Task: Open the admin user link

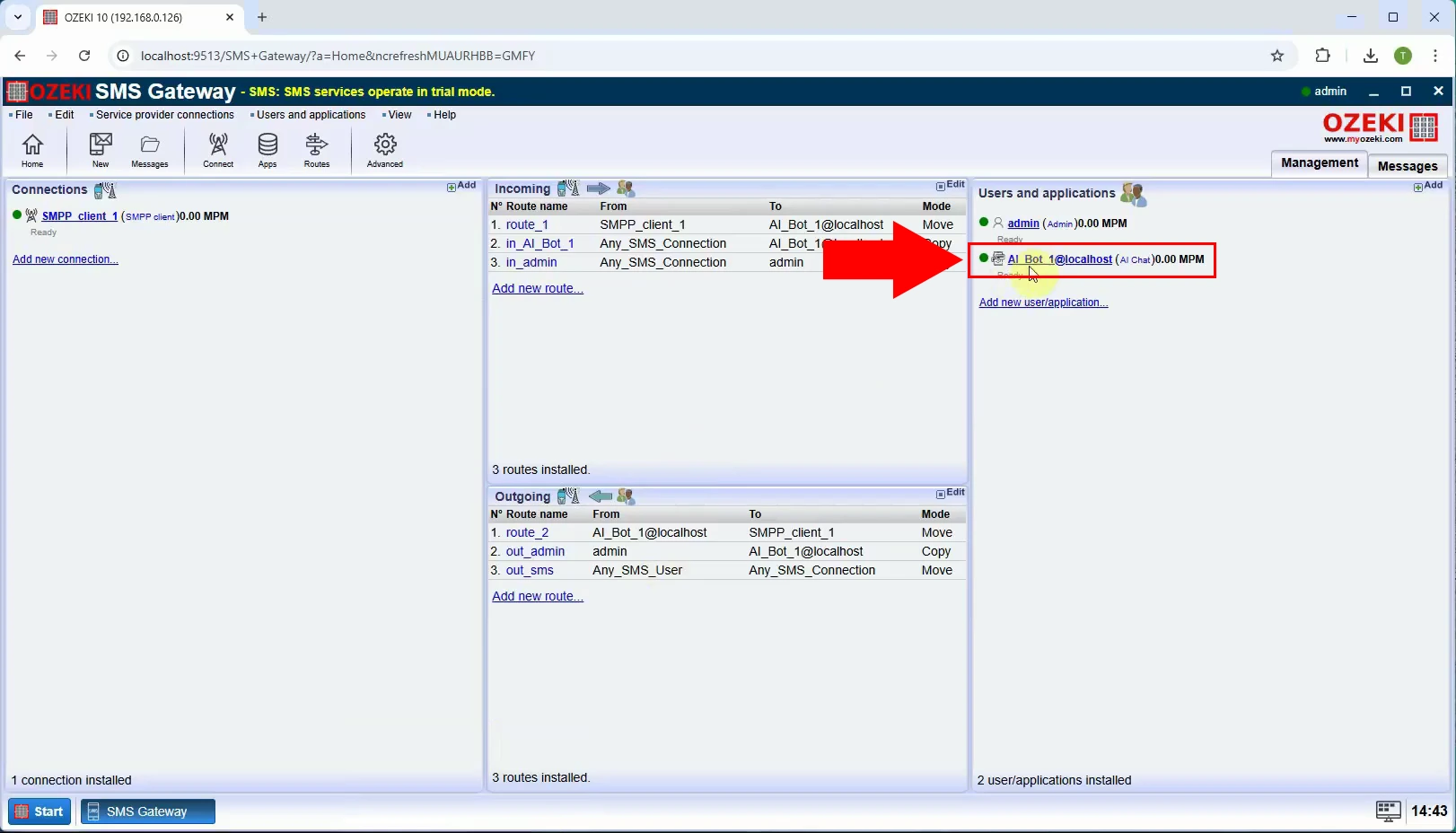Action: [1023, 224]
